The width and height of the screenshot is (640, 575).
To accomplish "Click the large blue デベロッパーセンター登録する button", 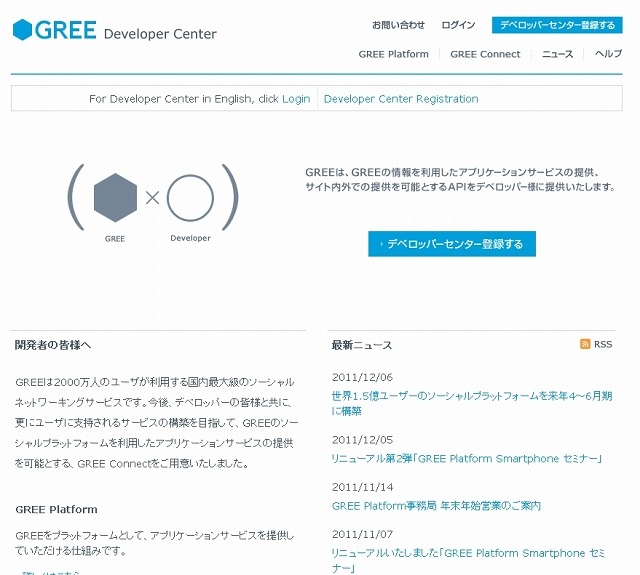I will tap(452, 244).
